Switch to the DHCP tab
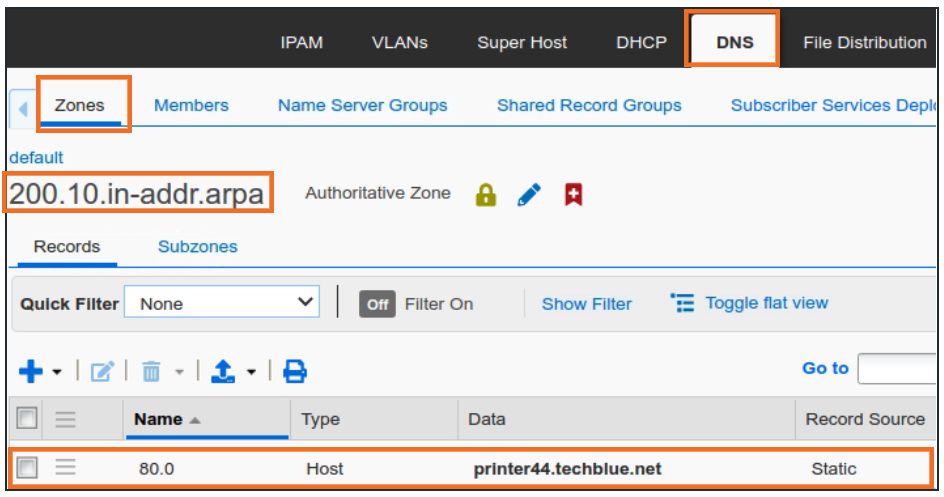 tap(640, 42)
